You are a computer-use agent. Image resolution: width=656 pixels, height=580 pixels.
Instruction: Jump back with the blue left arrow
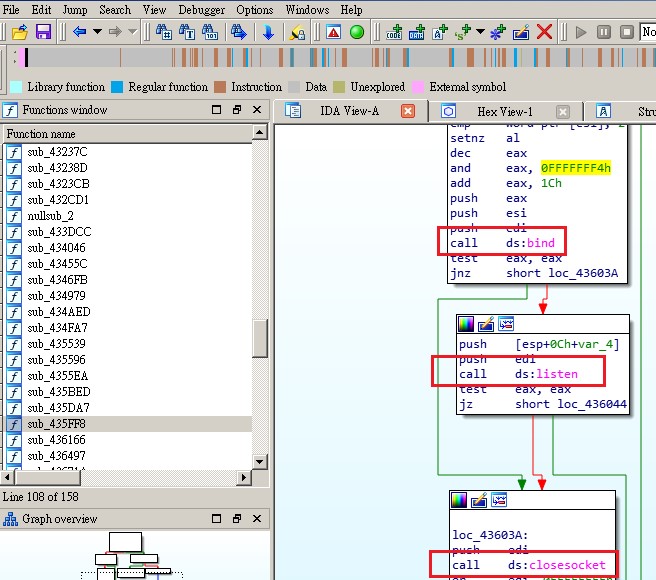(79, 32)
